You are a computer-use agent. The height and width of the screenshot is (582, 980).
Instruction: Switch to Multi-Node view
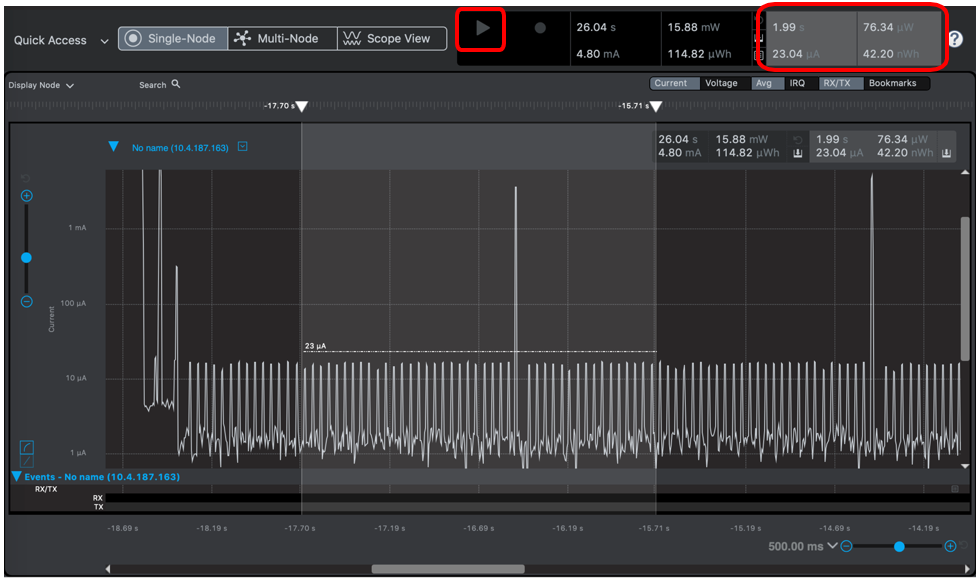(282, 39)
